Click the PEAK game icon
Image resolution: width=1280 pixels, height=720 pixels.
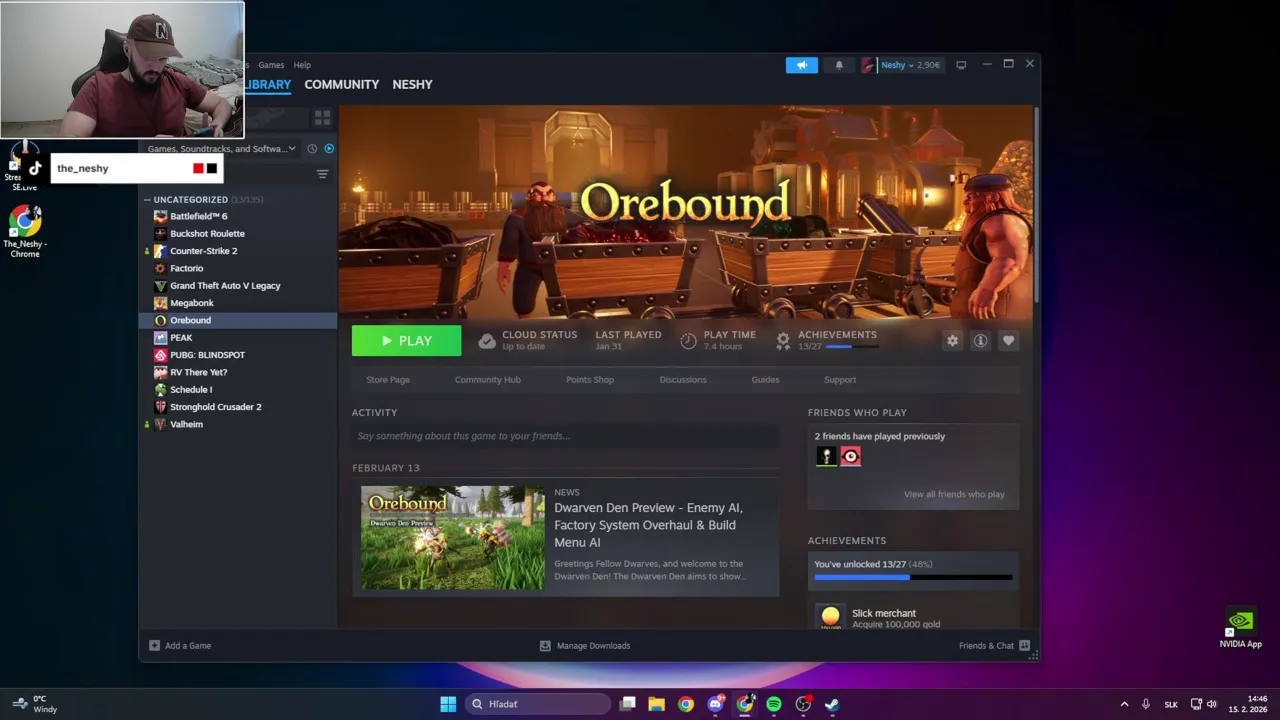(160, 338)
